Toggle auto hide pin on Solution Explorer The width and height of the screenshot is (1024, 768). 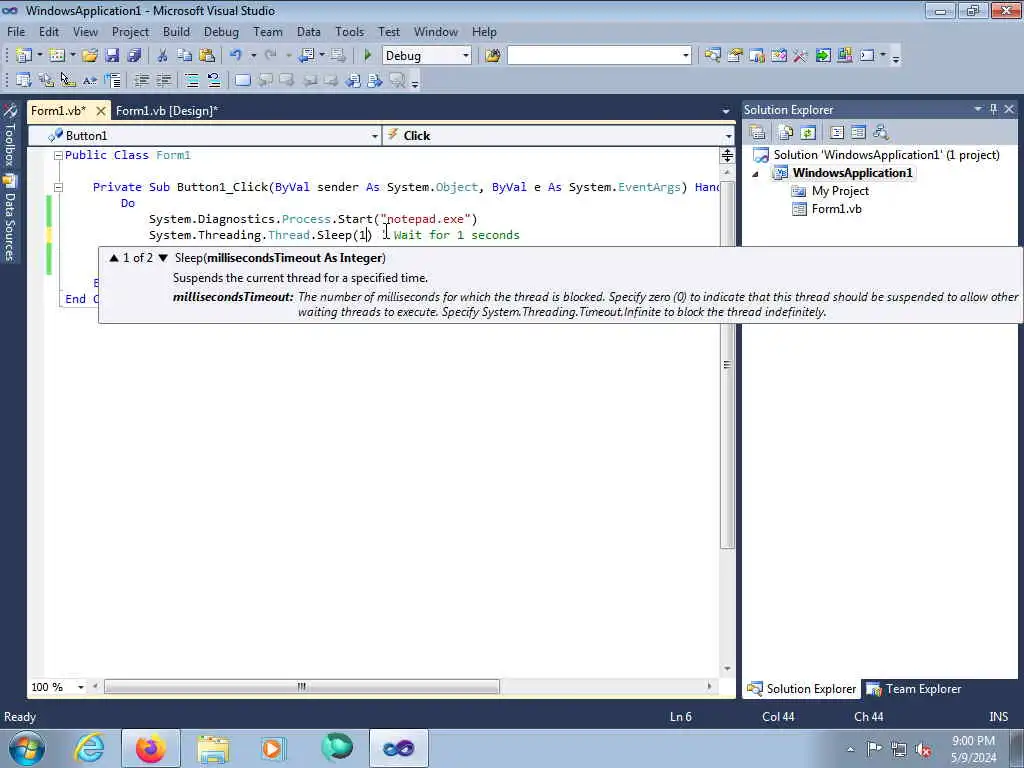[993, 109]
